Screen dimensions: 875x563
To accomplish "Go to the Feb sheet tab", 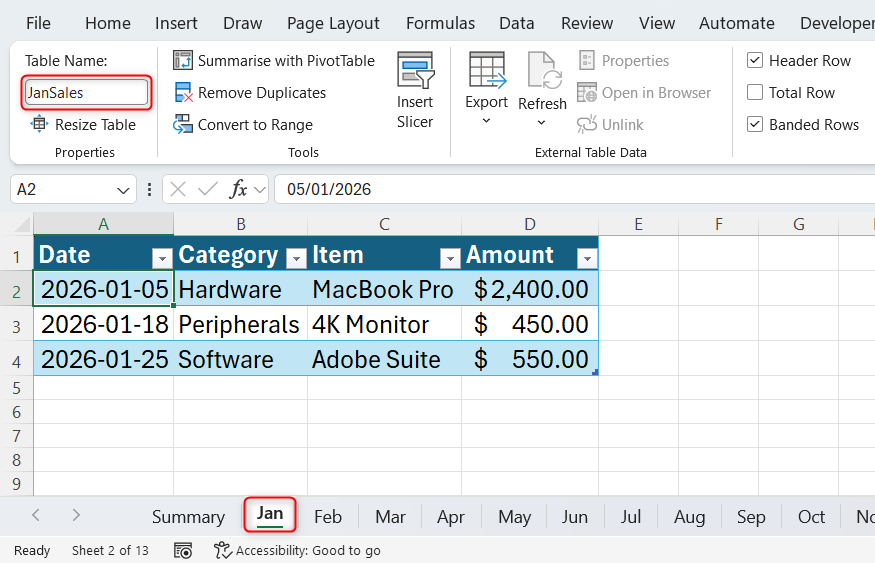I will (328, 517).
